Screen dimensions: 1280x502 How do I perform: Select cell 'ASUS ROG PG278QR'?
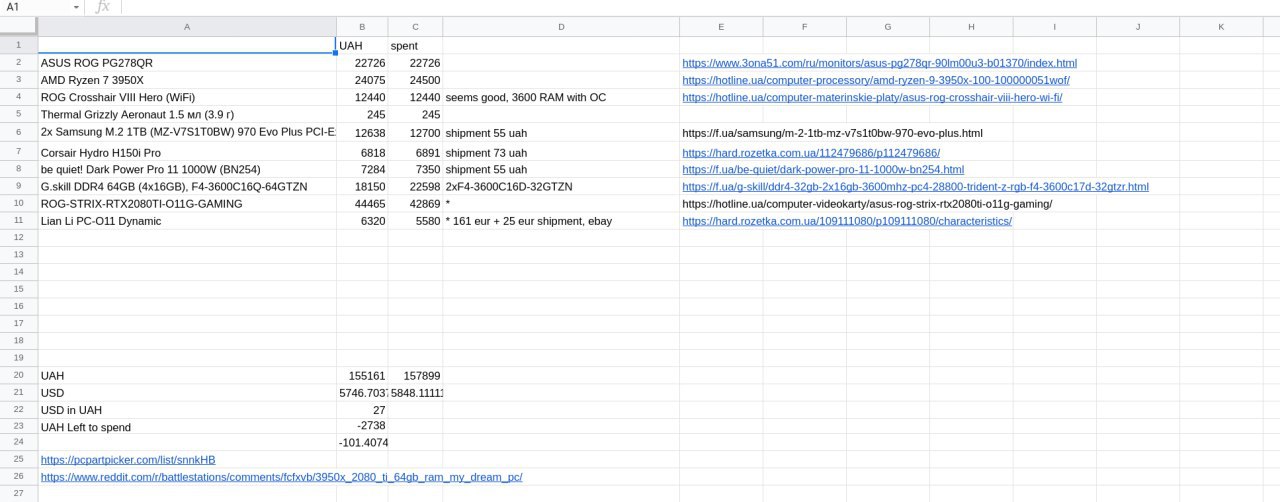pos(187,63)
